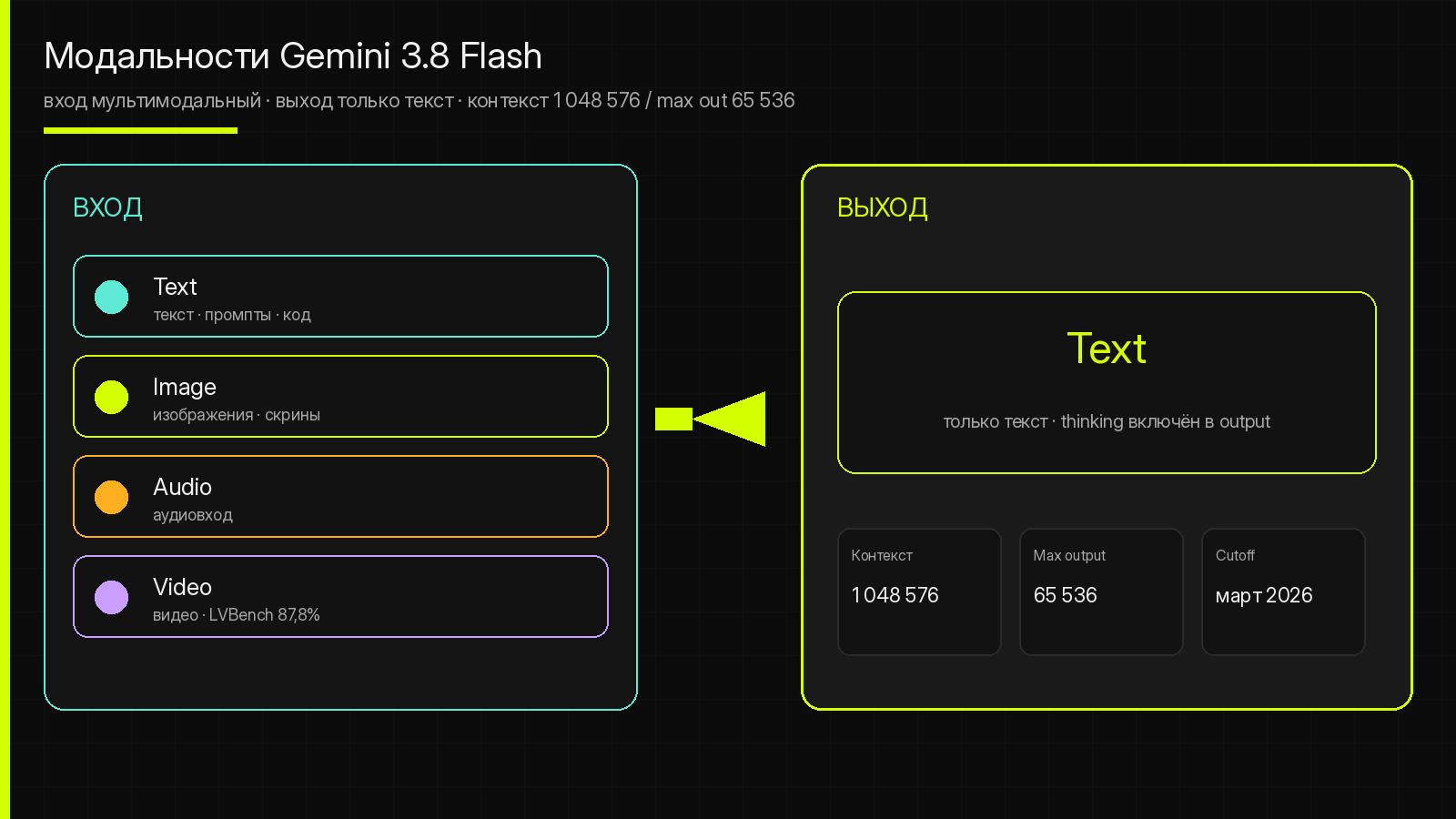
Task: Click "только текст · thinking включён в output"
Action: 1107,421
